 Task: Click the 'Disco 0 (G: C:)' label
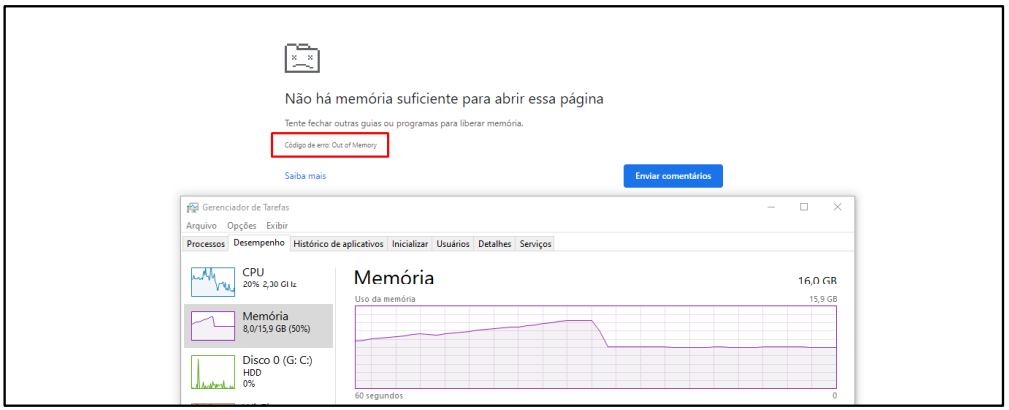tap(277, 360)
